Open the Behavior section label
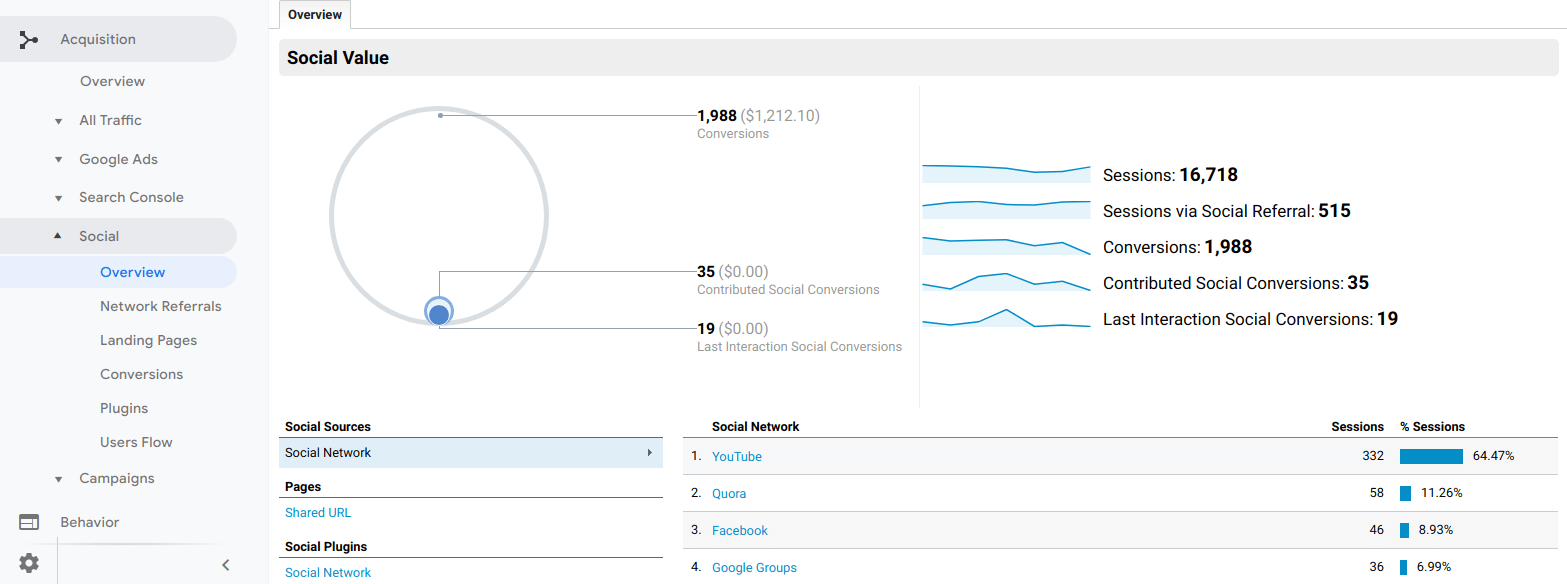Screen dimensions: 1567x584 (x=89, y=522)
